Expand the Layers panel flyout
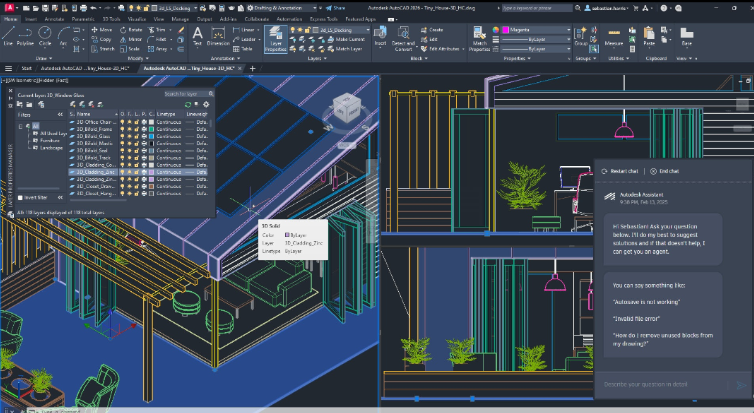Viewport: 754px width, 413px height. pyautogui.click(x=317, y=58)
